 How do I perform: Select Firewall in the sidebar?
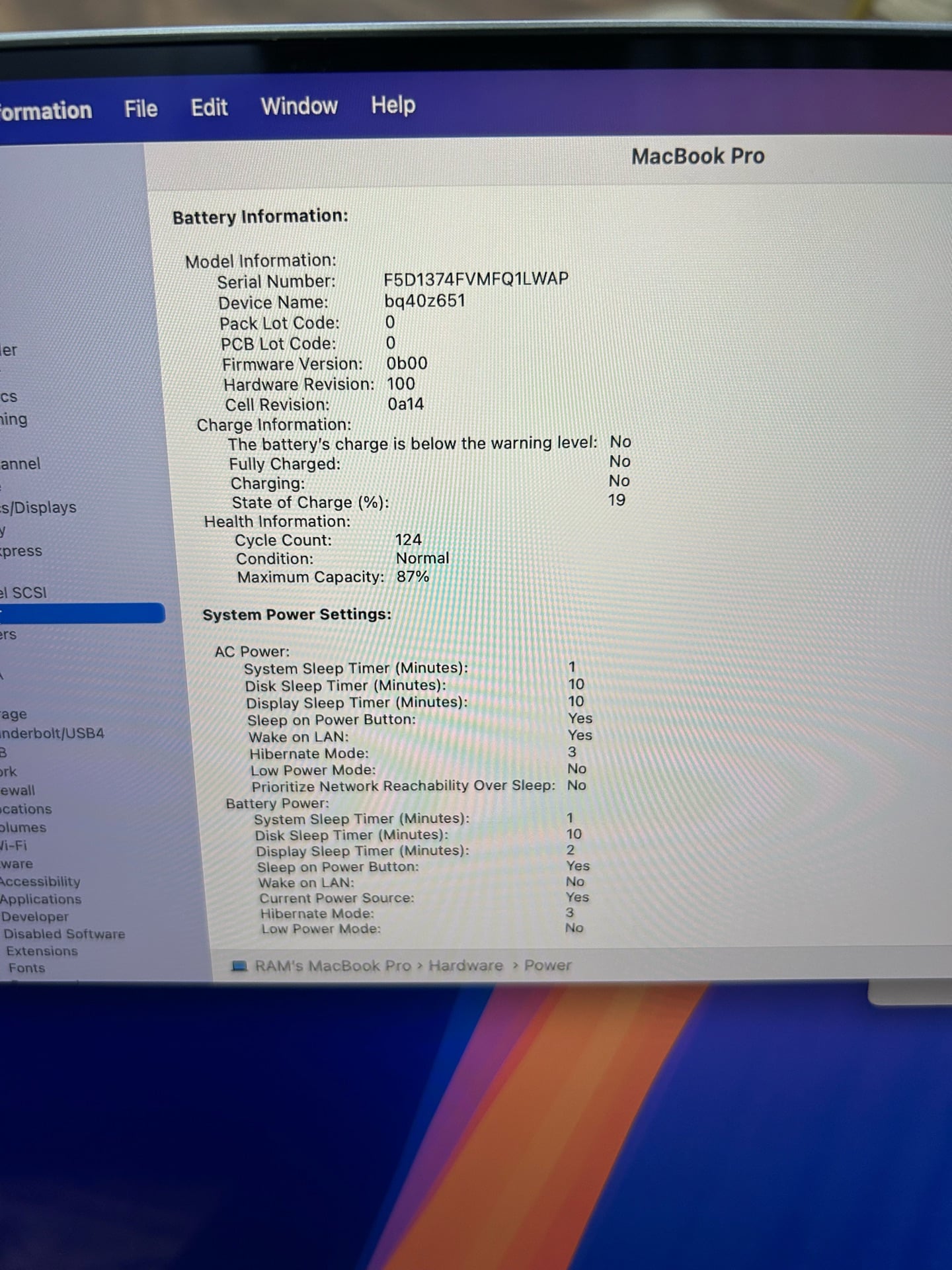18,790
